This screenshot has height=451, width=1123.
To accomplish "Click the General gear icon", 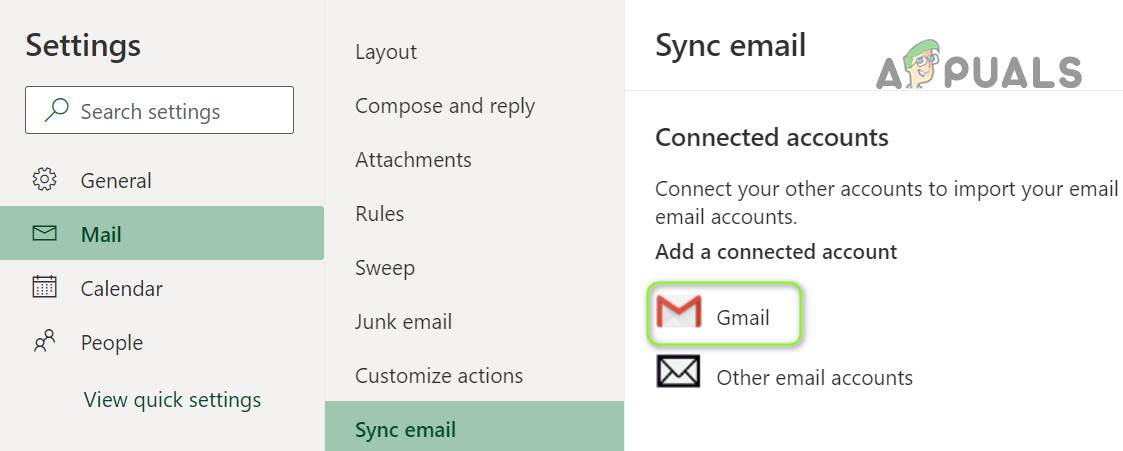I will coord(44,180).
